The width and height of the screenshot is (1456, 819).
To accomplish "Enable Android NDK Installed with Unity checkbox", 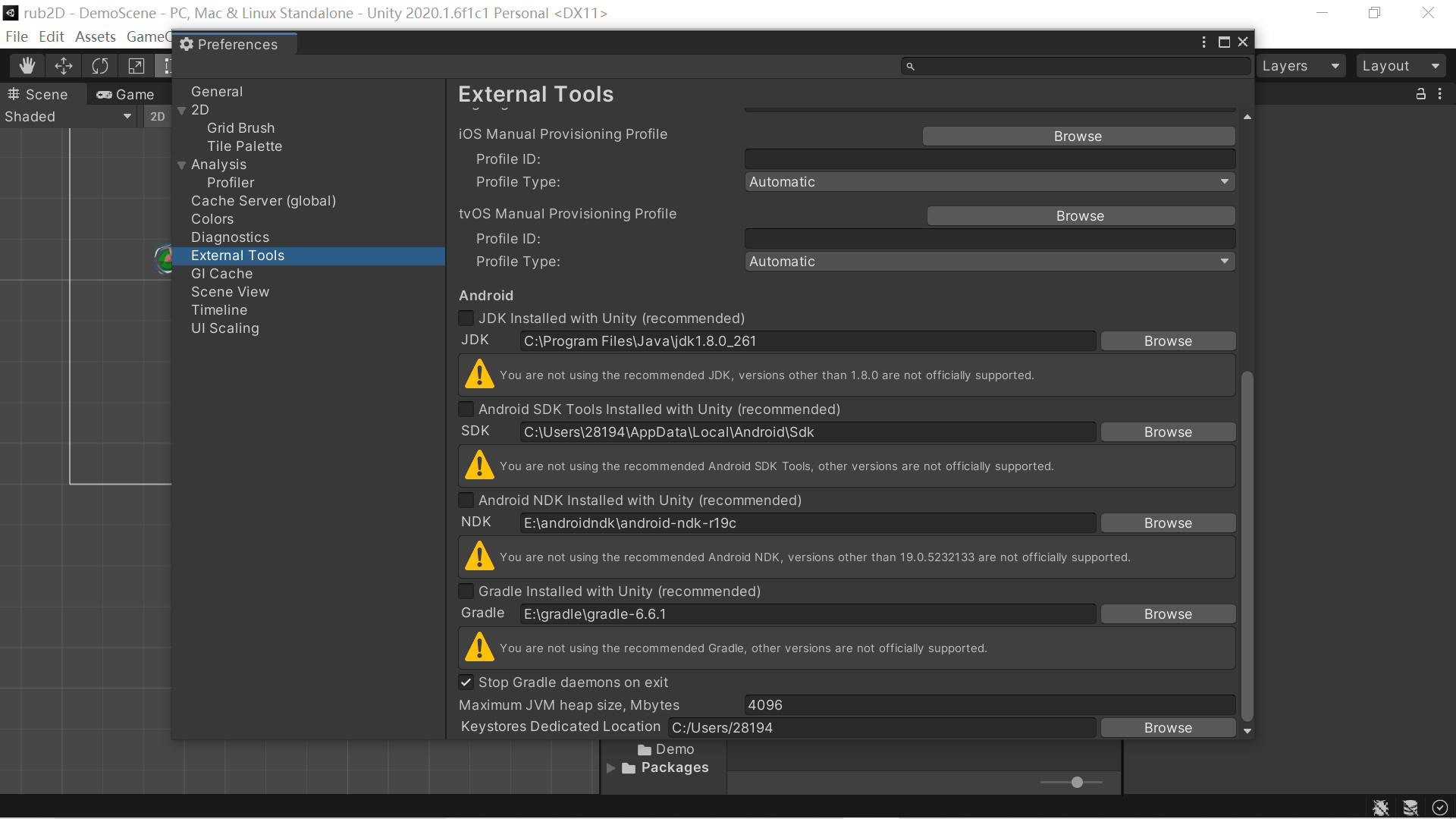I will click(466, 500).
